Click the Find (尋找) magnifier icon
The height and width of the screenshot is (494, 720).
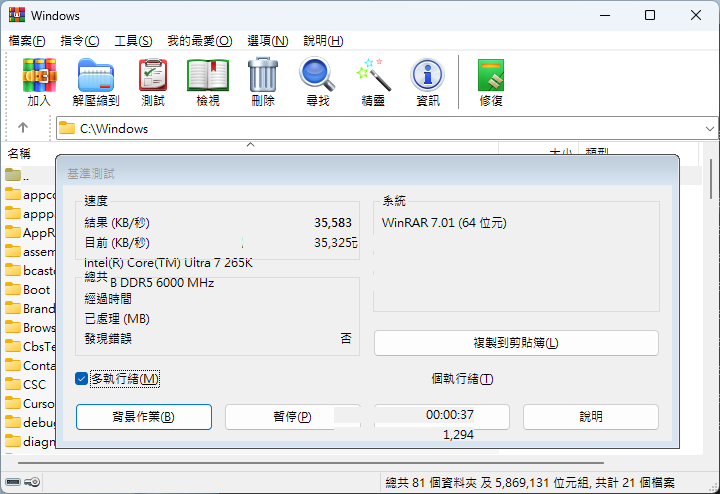coord(318,82)
